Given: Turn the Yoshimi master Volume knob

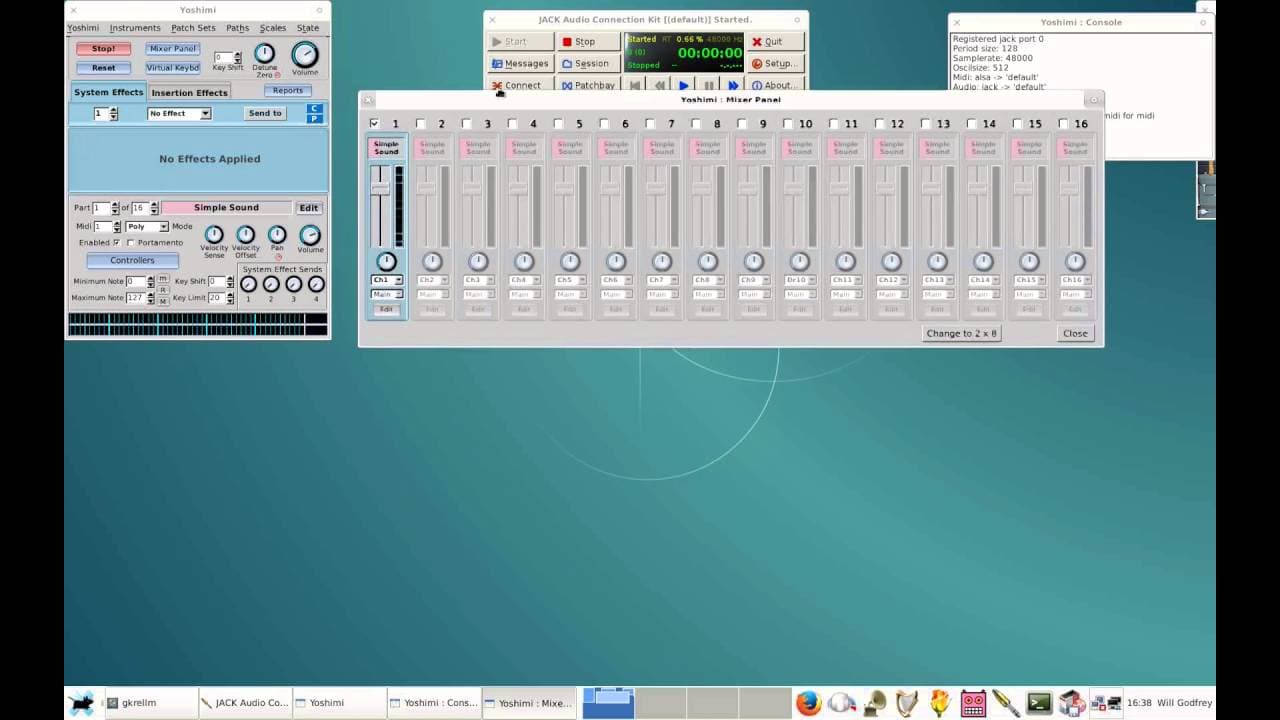Looking at the screenshot, I should pyautogui.click(x=305, y=54).
